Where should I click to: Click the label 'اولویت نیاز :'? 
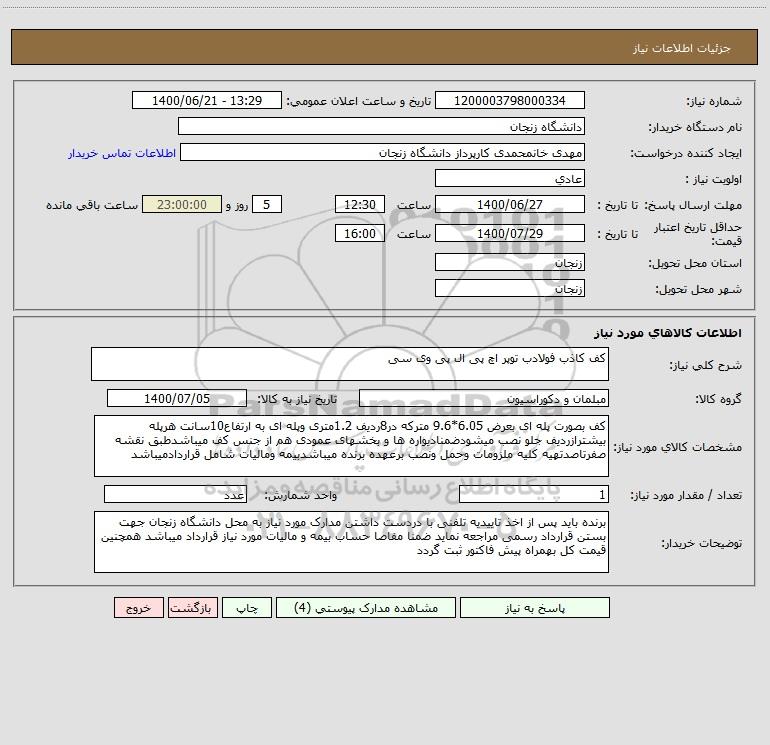[714, 179]
